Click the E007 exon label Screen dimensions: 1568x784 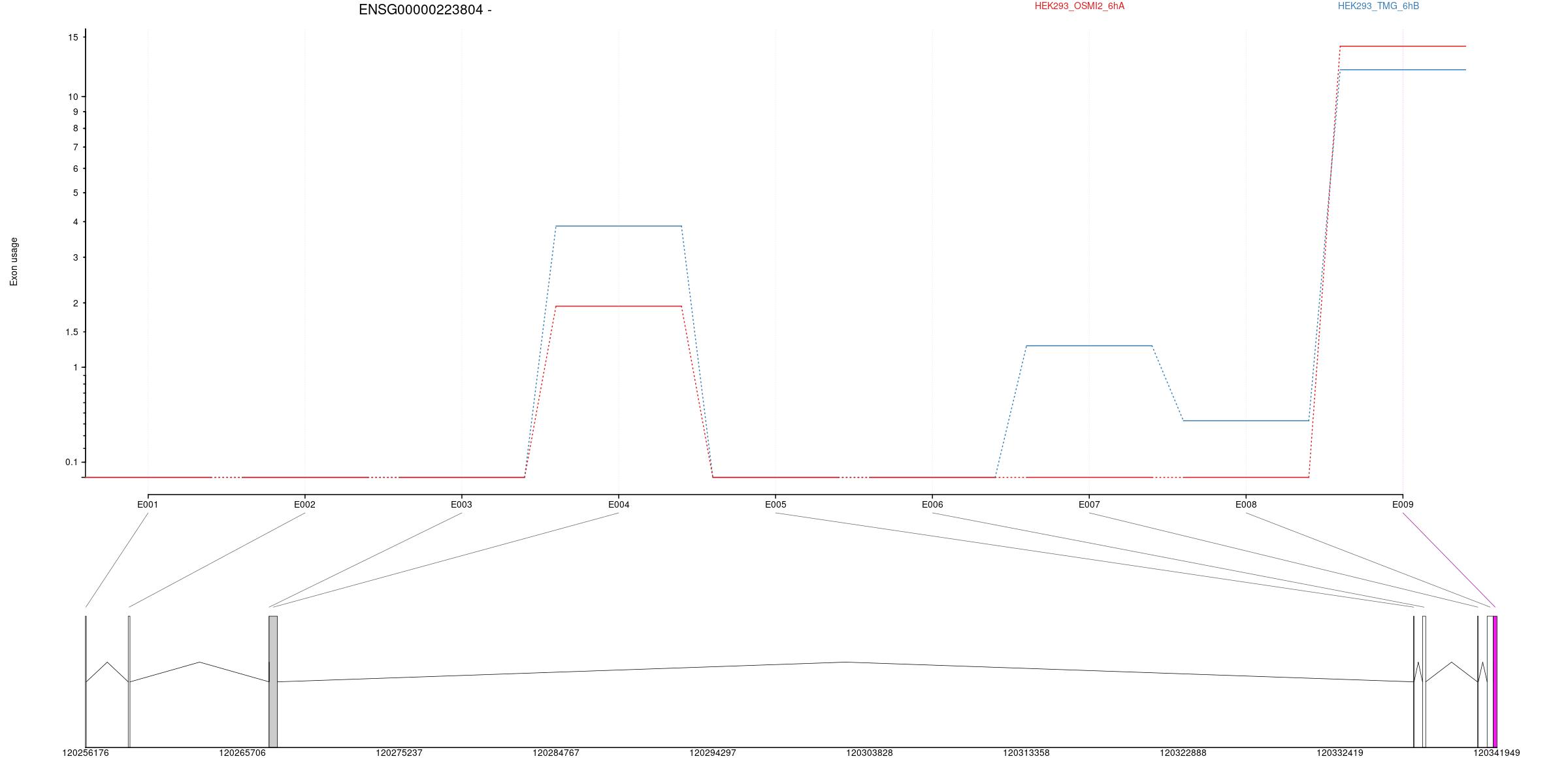click(x=1089, y=504)
